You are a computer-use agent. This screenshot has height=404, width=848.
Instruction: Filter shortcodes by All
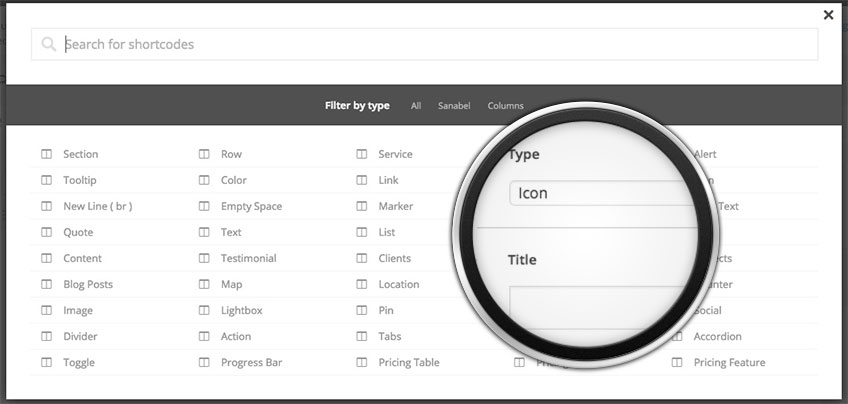[416, 106]
